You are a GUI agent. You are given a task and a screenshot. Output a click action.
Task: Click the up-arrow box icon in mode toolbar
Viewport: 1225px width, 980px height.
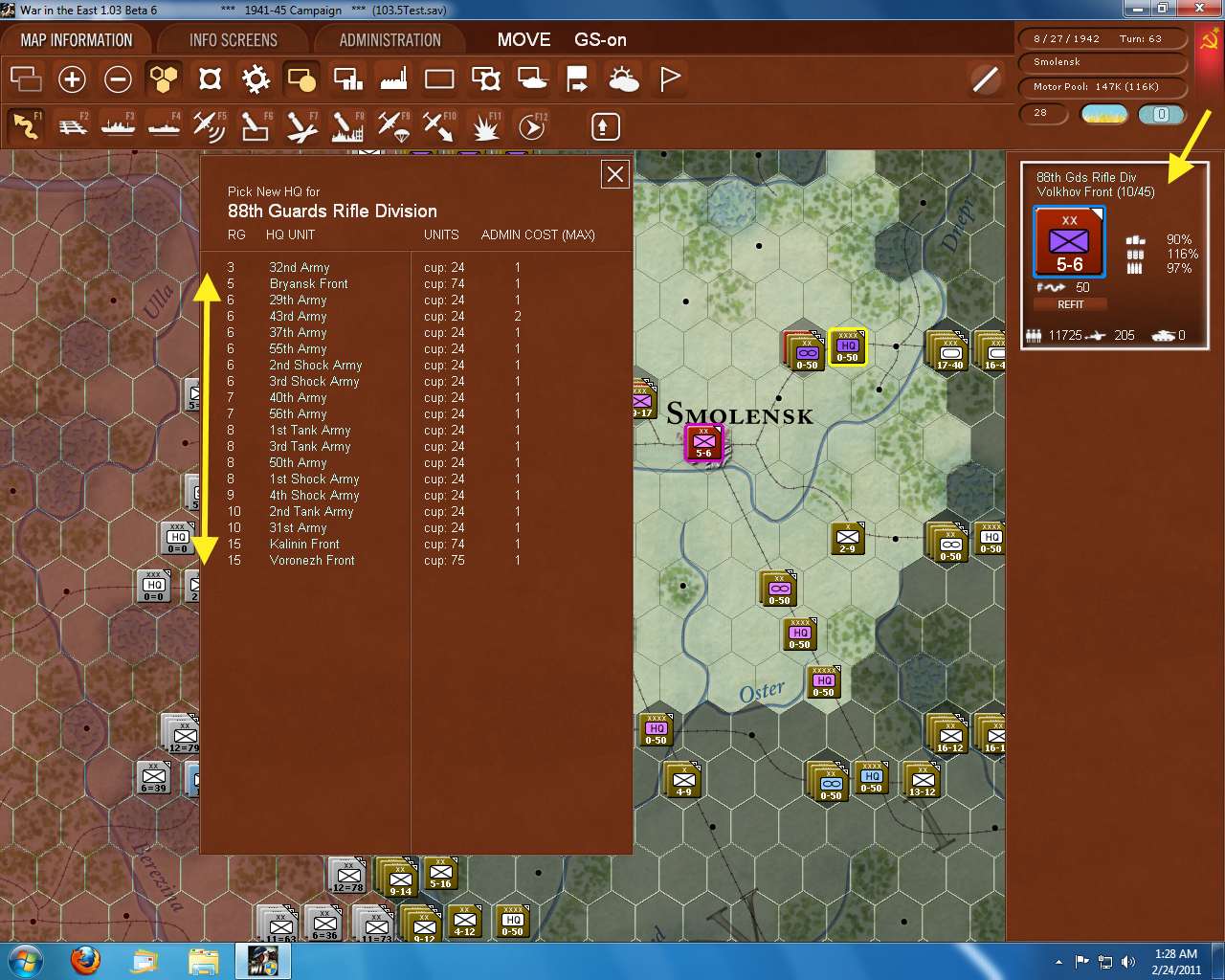[x=605, y=126]
